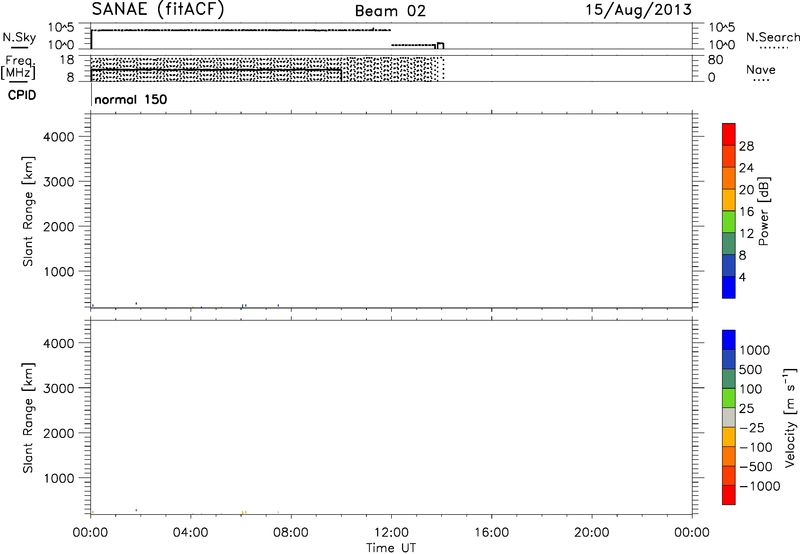Image resolution: width=800 pixels, height=554 pixels.
Task: Click the date 15/Aug/2013
Action: [638, 10]
